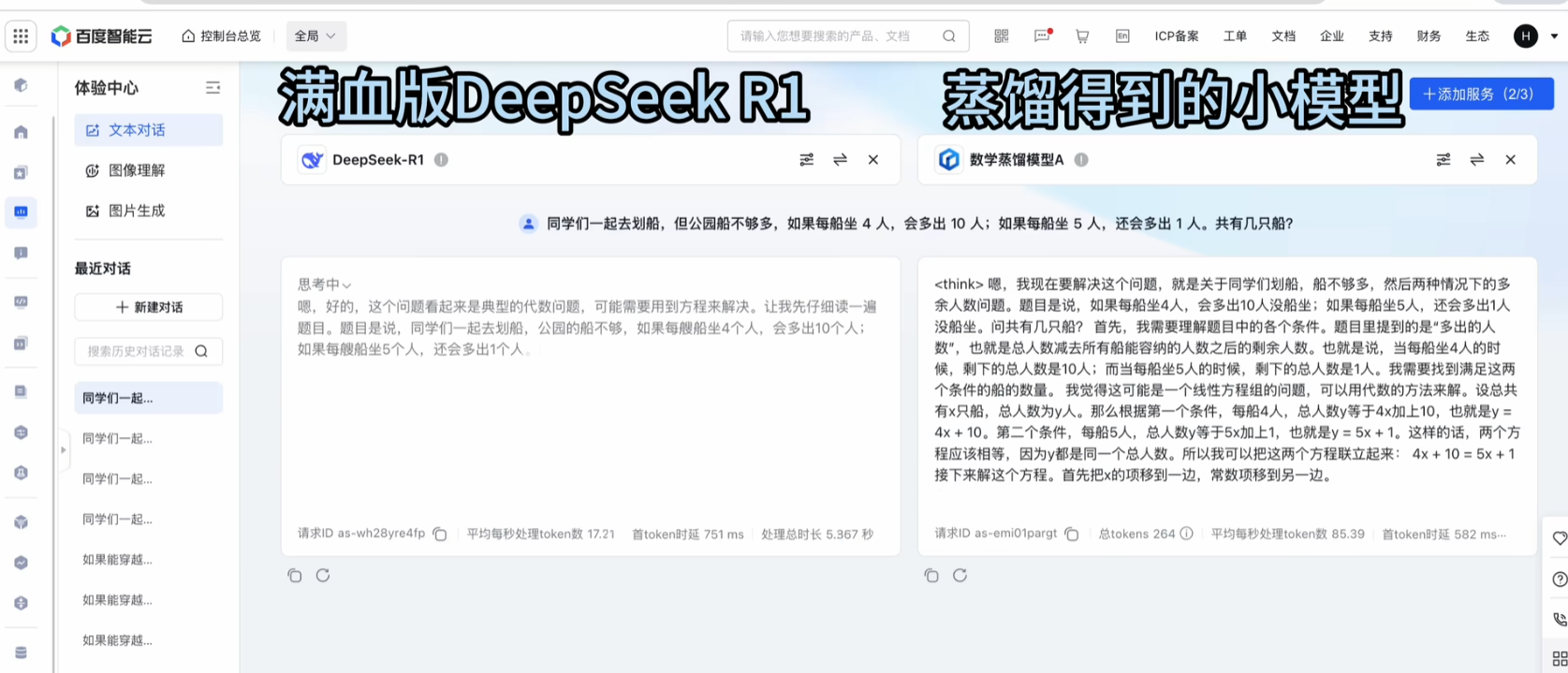Open 数学蒸馏模型A info icon
This screenshot has height=673, width=1568.
[1081, 160]
